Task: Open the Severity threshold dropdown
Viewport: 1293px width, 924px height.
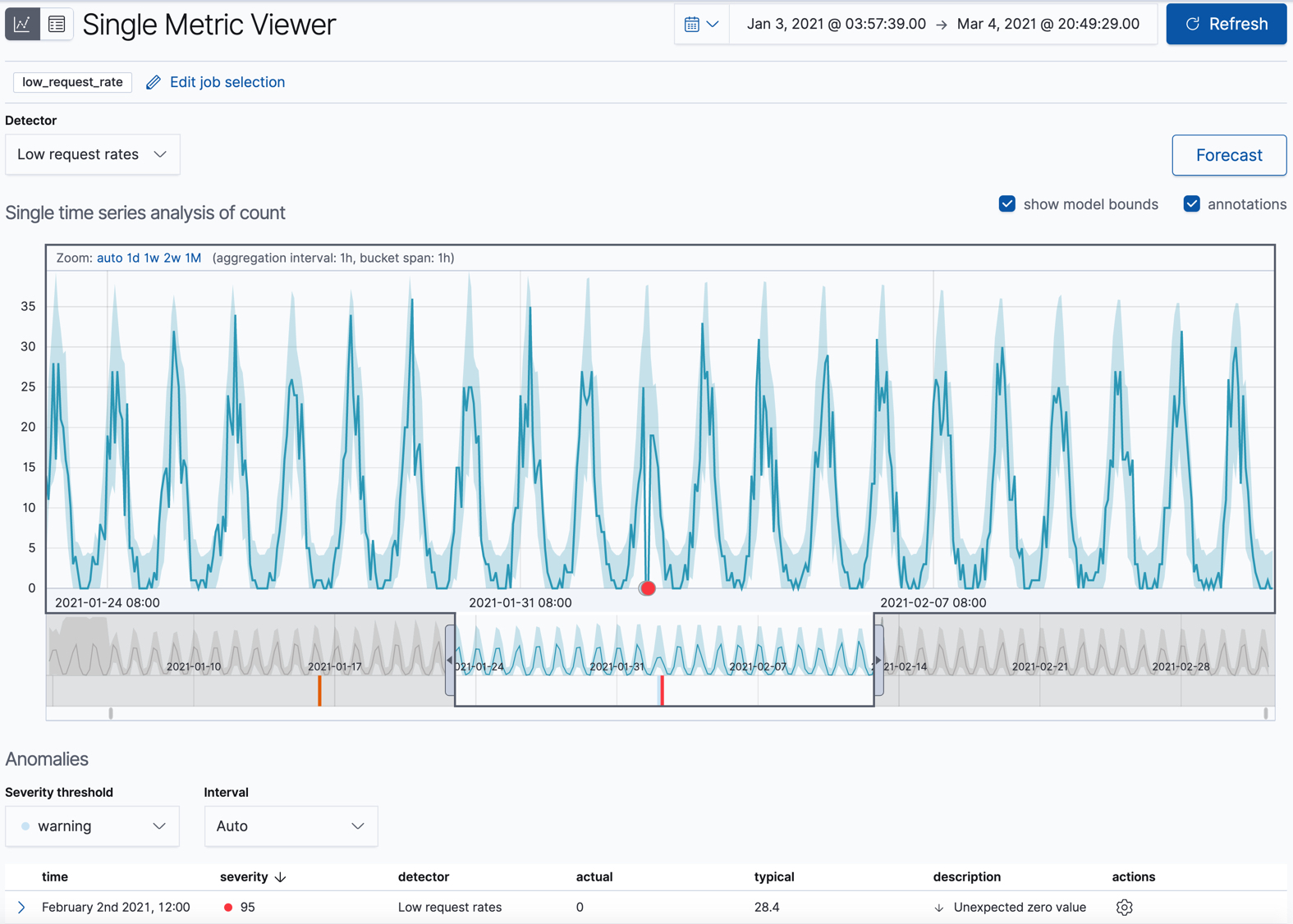Action: click(x=93, y=826)
